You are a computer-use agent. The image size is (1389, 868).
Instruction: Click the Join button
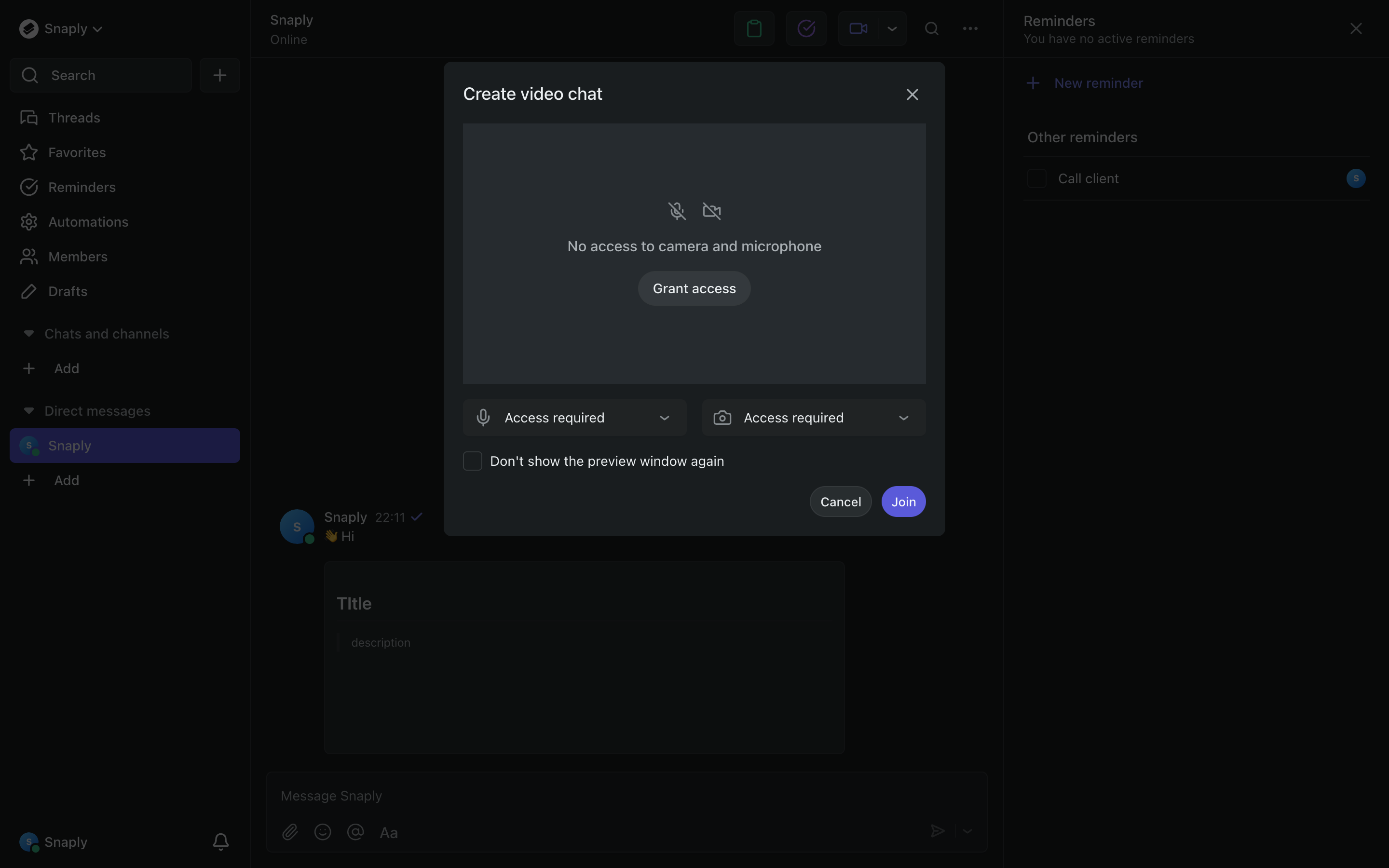[x=903, y=502]
